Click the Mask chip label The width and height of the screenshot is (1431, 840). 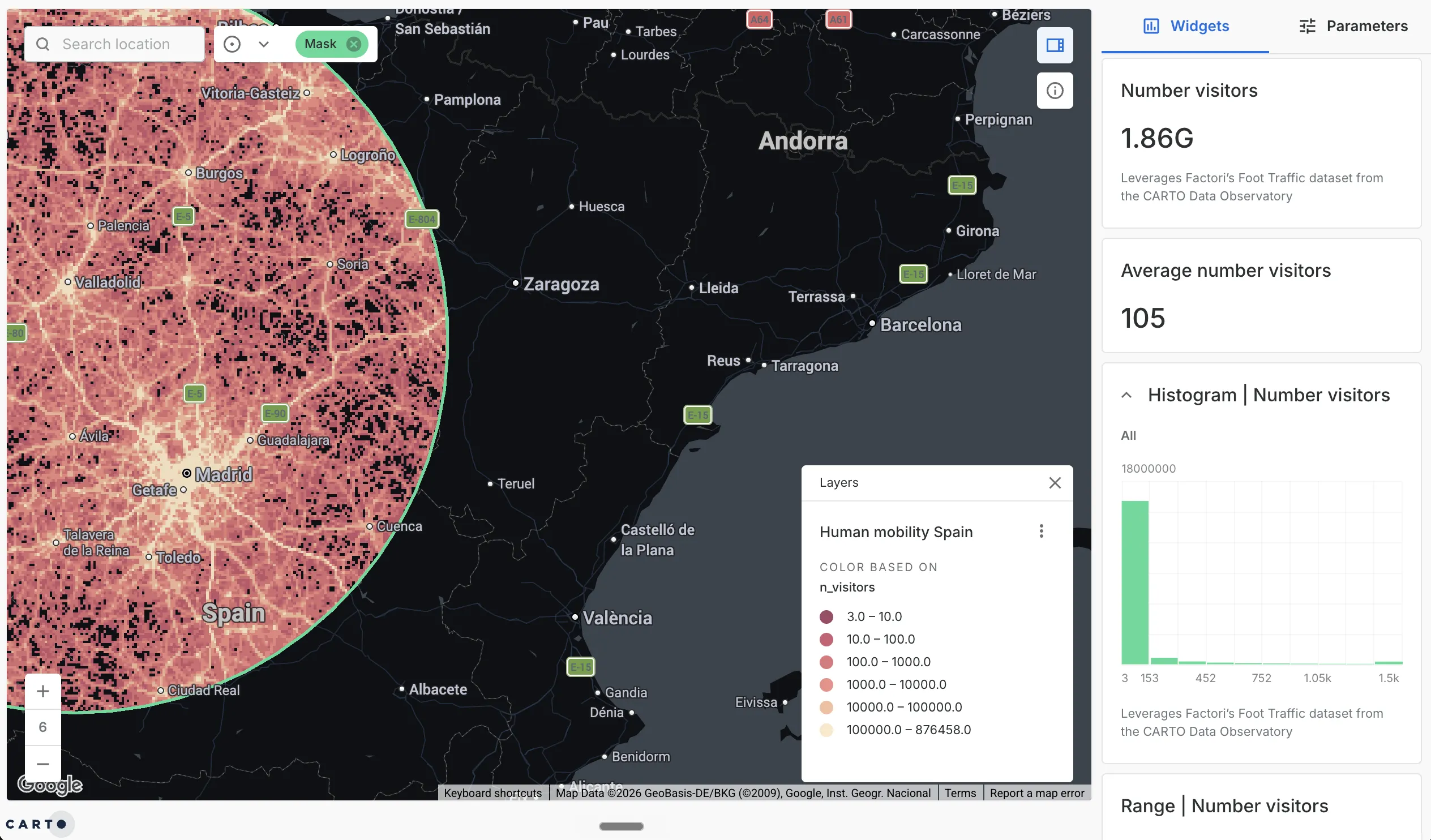320,44
